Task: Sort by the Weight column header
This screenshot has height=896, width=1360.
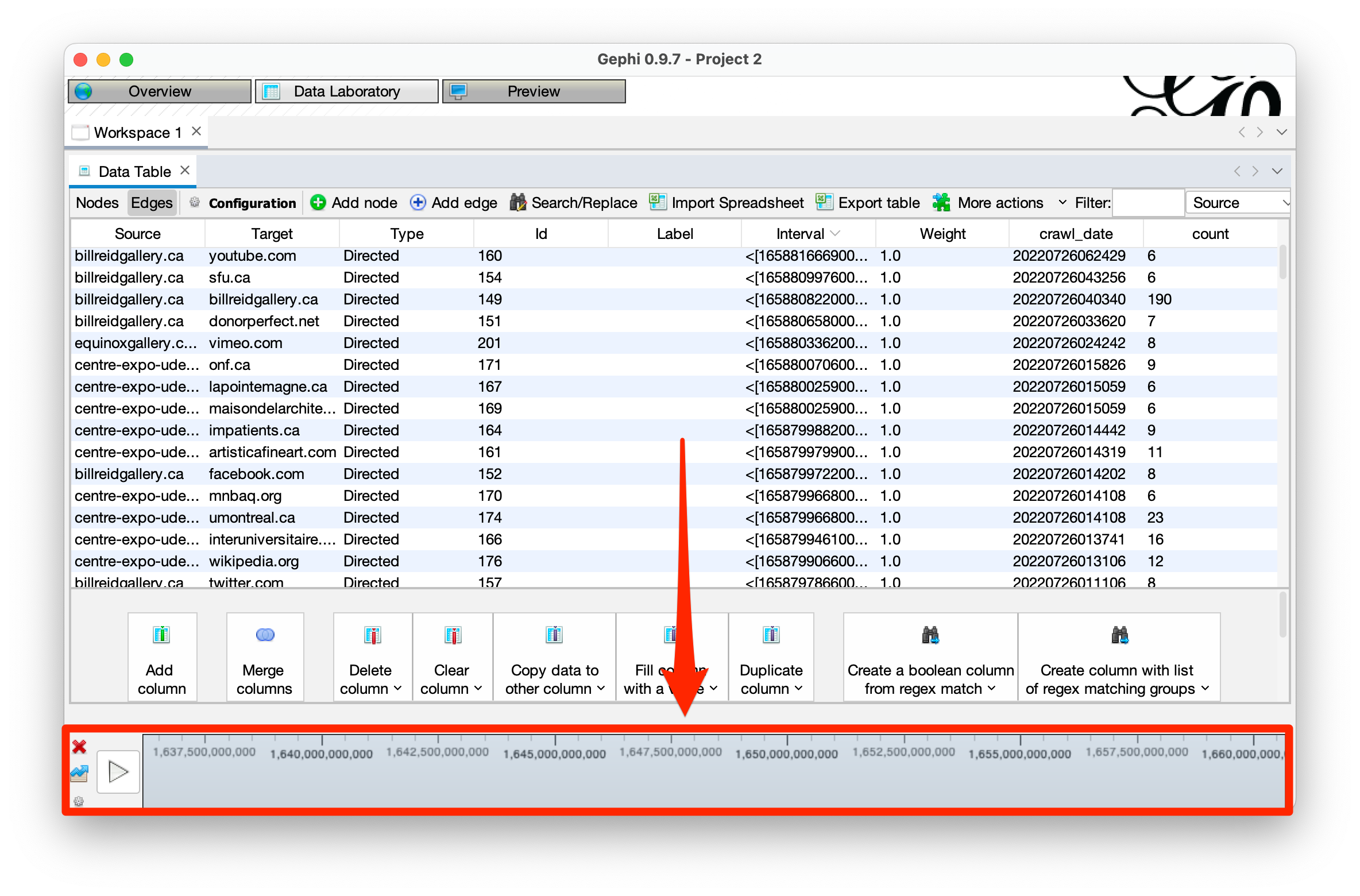Action: pyautogui.click(x=942, y=234)
